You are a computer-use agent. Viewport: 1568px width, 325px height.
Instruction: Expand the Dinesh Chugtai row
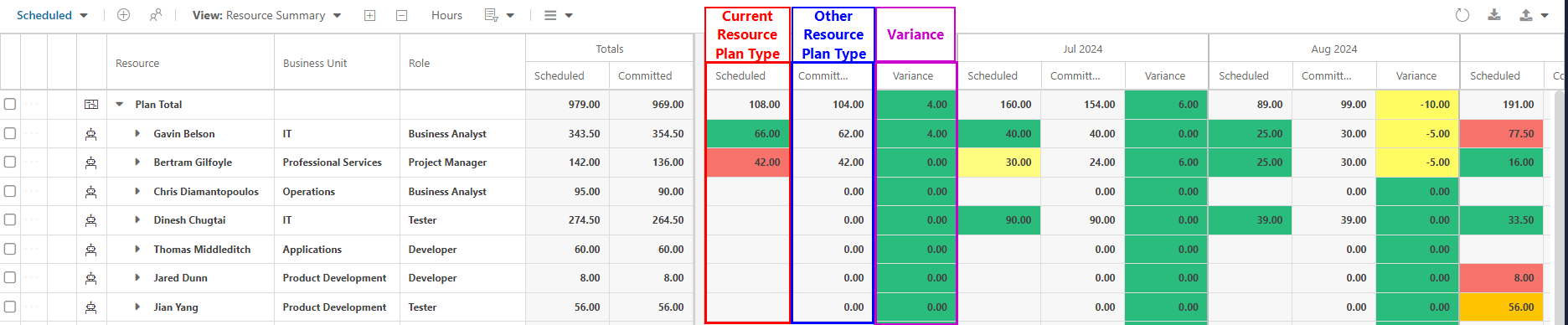[137, 220]
